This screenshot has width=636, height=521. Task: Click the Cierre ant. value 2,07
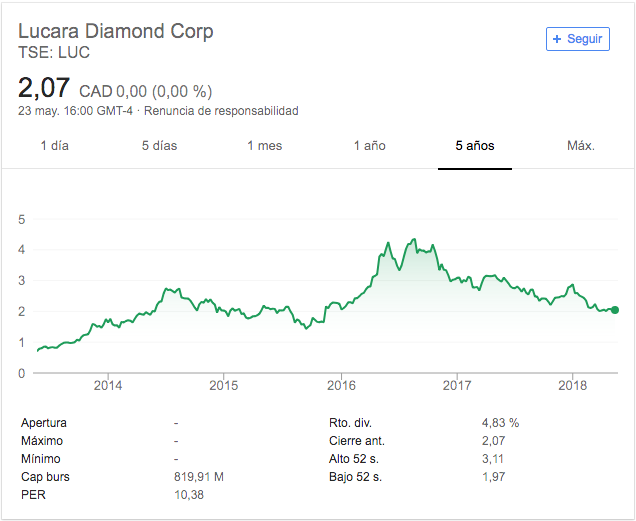tap(493, 441)
